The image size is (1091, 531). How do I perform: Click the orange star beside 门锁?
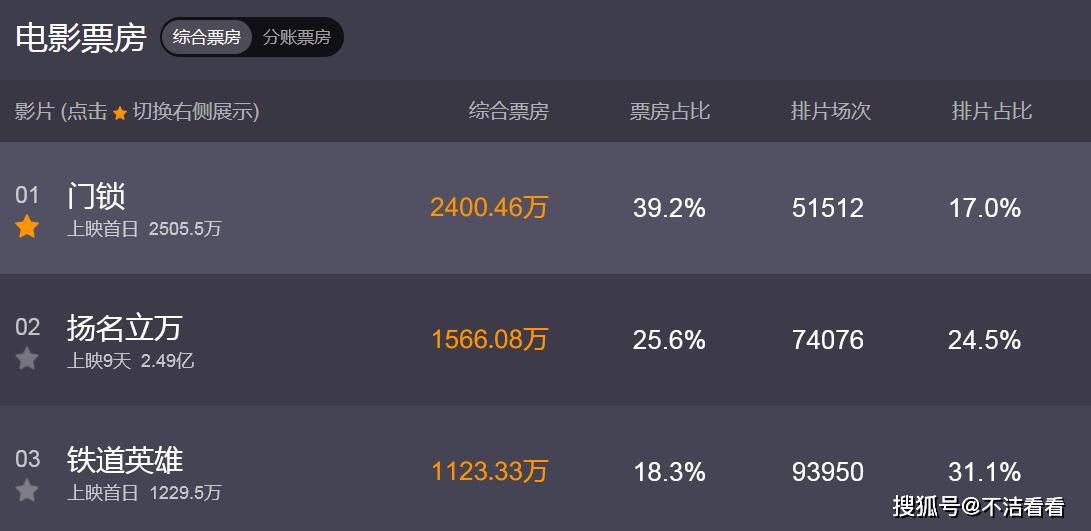point(27,227)
